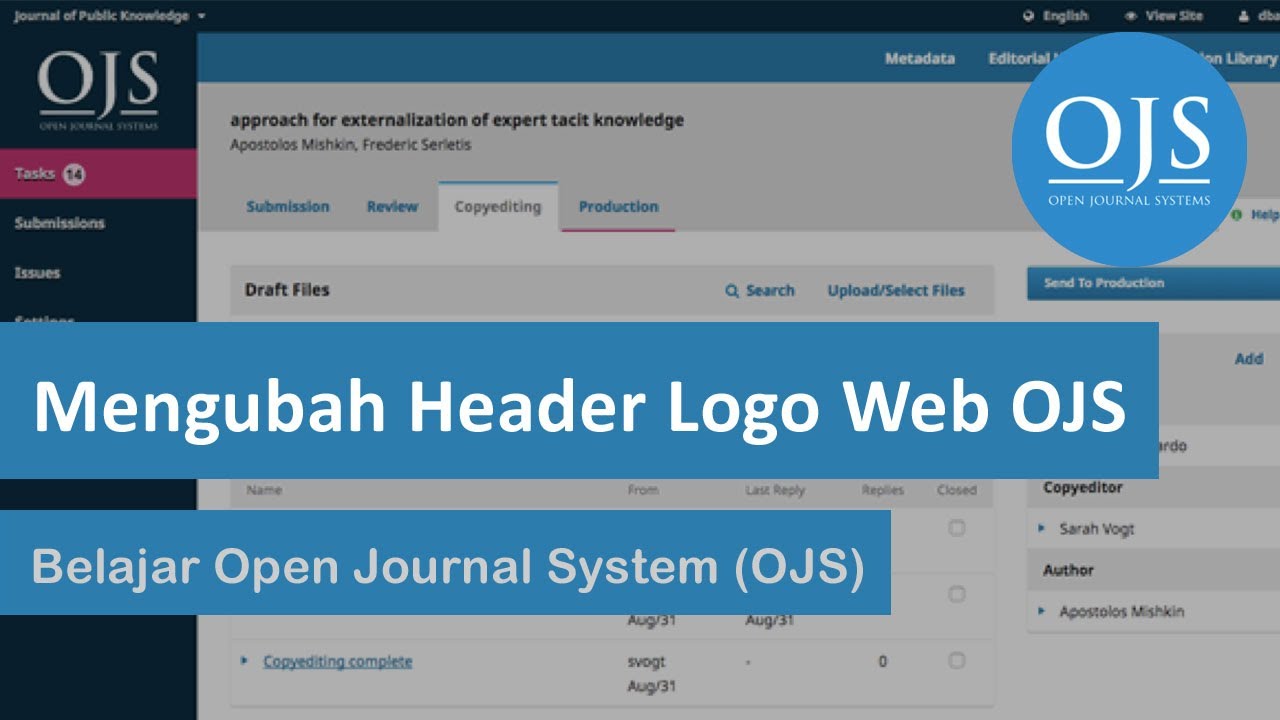Click the magnifier icon beside Search
Viewport: 1280px width, 720px height.
pos(732,291)
